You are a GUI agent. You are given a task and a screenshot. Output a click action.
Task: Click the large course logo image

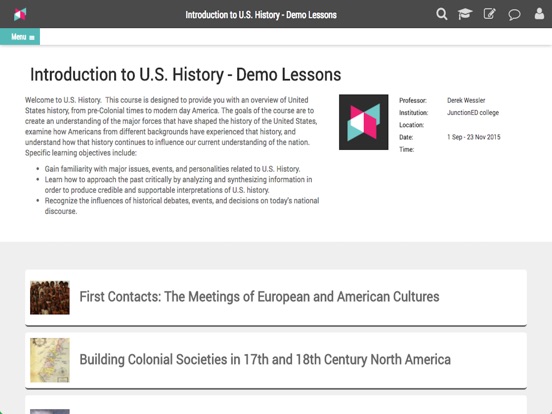point(364,122)
